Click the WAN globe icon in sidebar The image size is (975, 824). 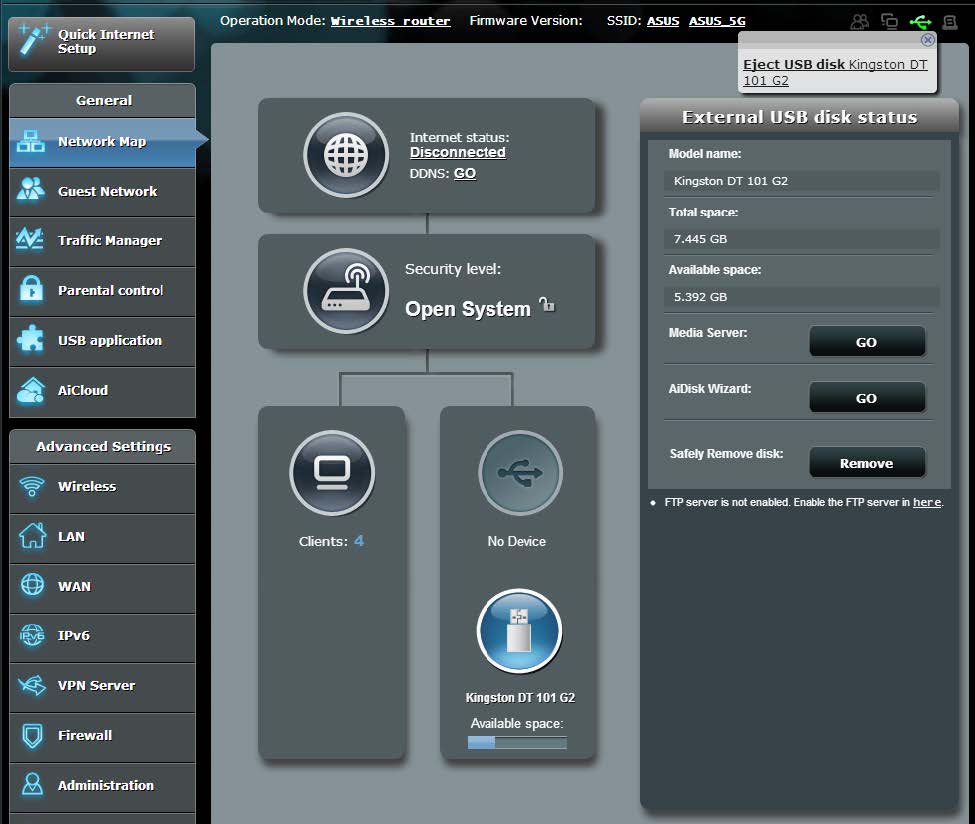32,585
